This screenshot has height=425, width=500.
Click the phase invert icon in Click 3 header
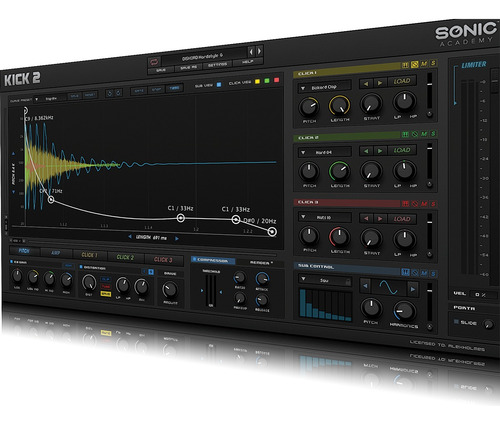(415, 203)
